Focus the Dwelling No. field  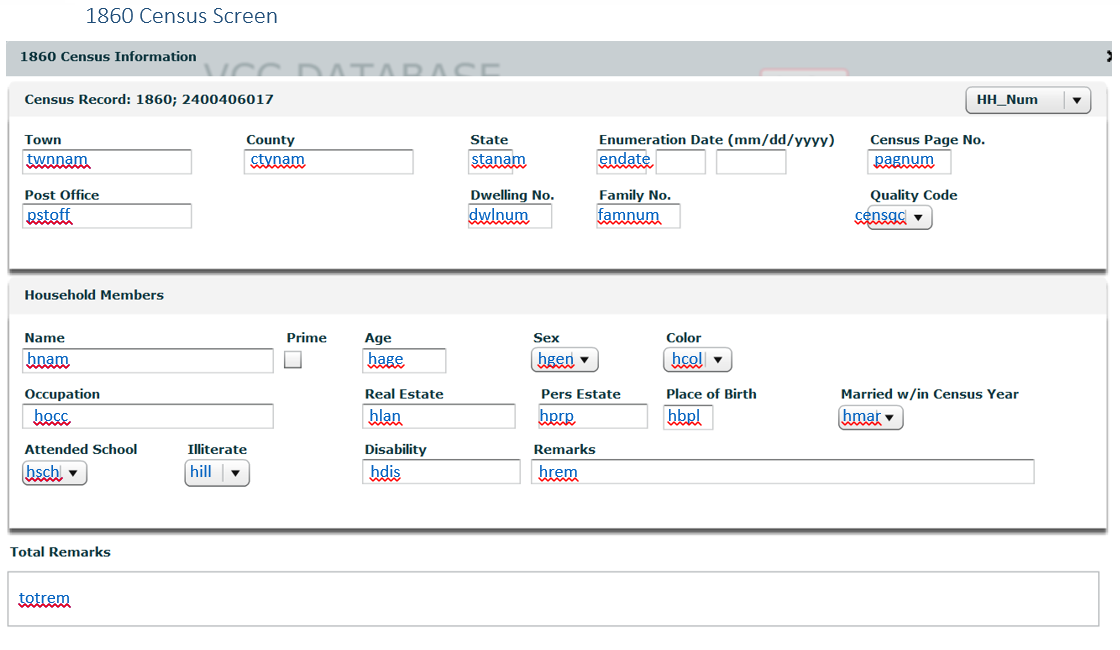click(x=510, y=216)
